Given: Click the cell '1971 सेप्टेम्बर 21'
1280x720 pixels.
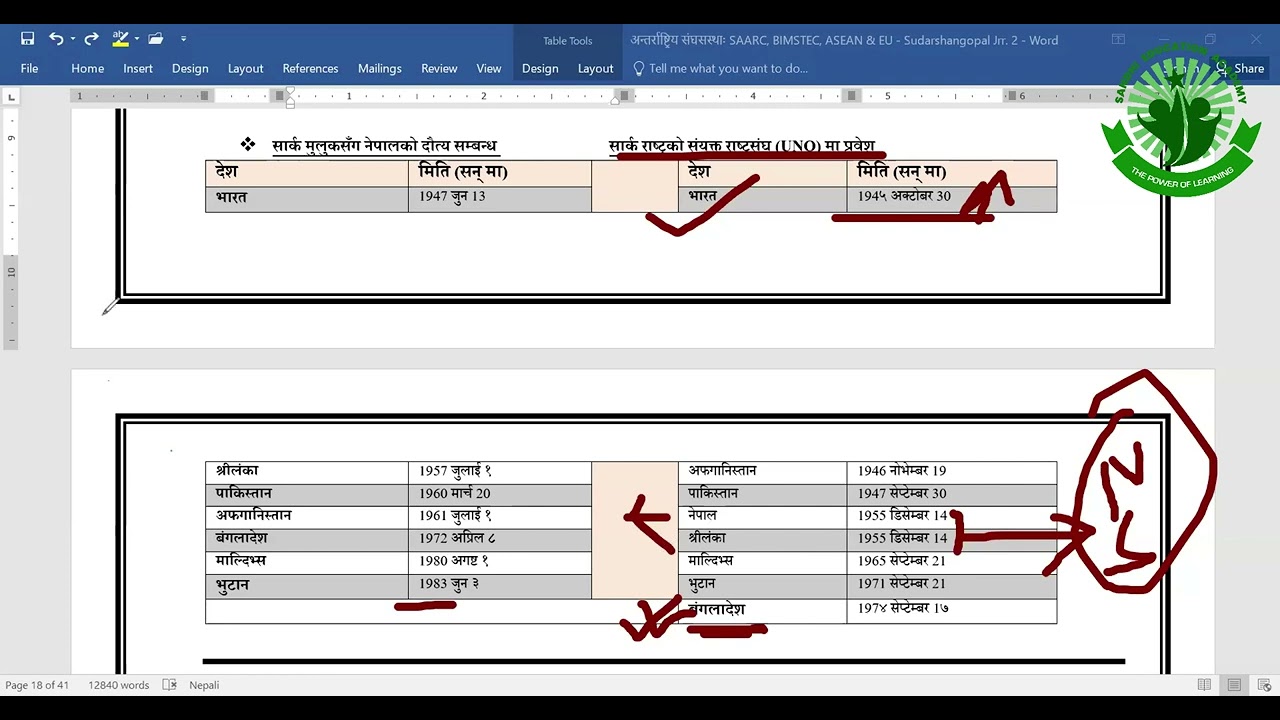Looking at the screenshot, I should [951, 584].
